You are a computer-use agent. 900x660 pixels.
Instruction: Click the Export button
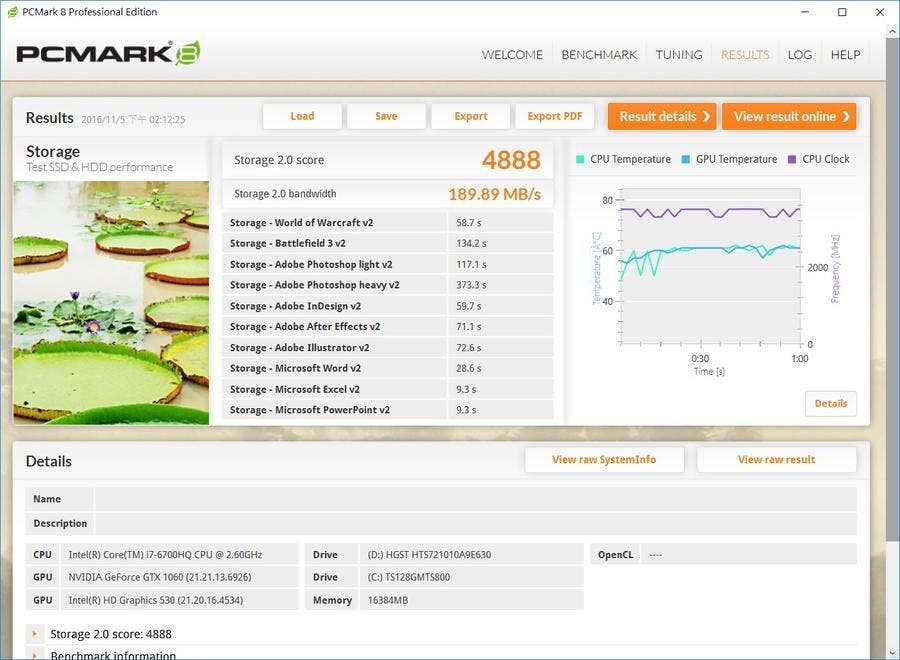point(471,116)
